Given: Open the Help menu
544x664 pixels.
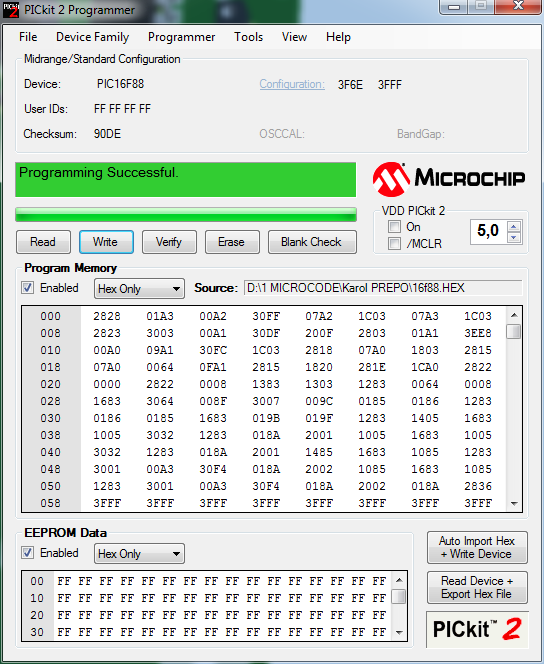Looking at the screenshot, I should tap(338, 37).
